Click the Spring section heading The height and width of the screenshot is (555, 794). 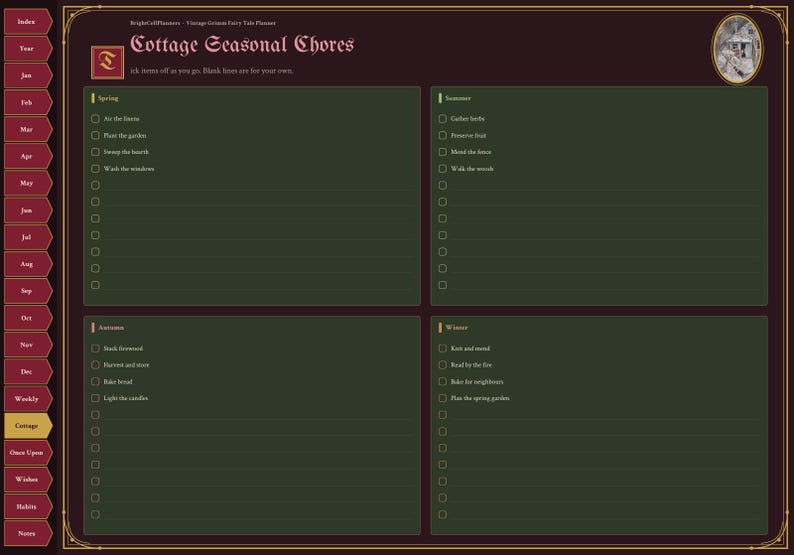click(108, 98)
